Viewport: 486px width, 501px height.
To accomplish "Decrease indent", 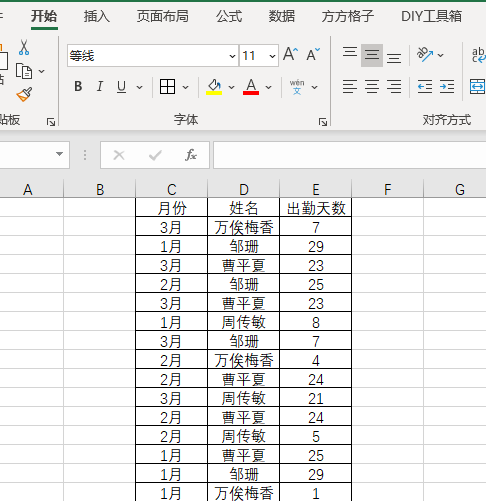I will tap(425, 87).
